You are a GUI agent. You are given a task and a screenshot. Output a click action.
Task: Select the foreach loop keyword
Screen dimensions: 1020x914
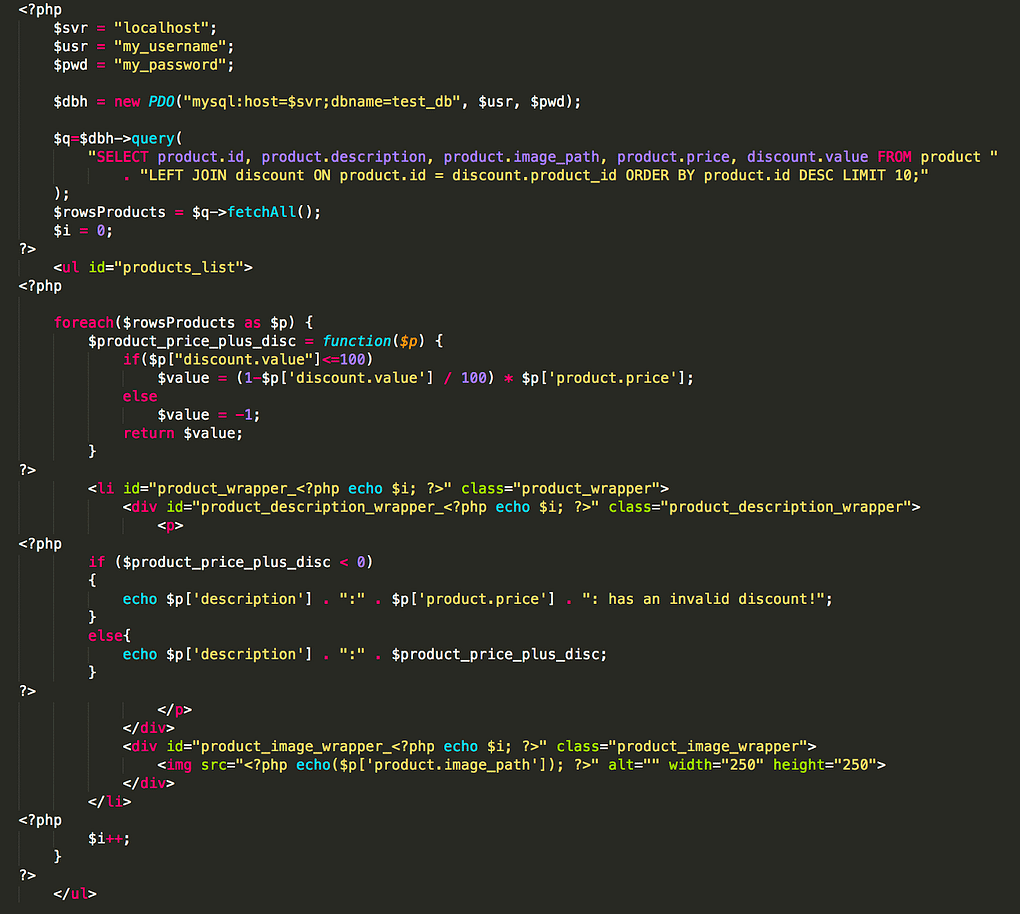[84, 322]
